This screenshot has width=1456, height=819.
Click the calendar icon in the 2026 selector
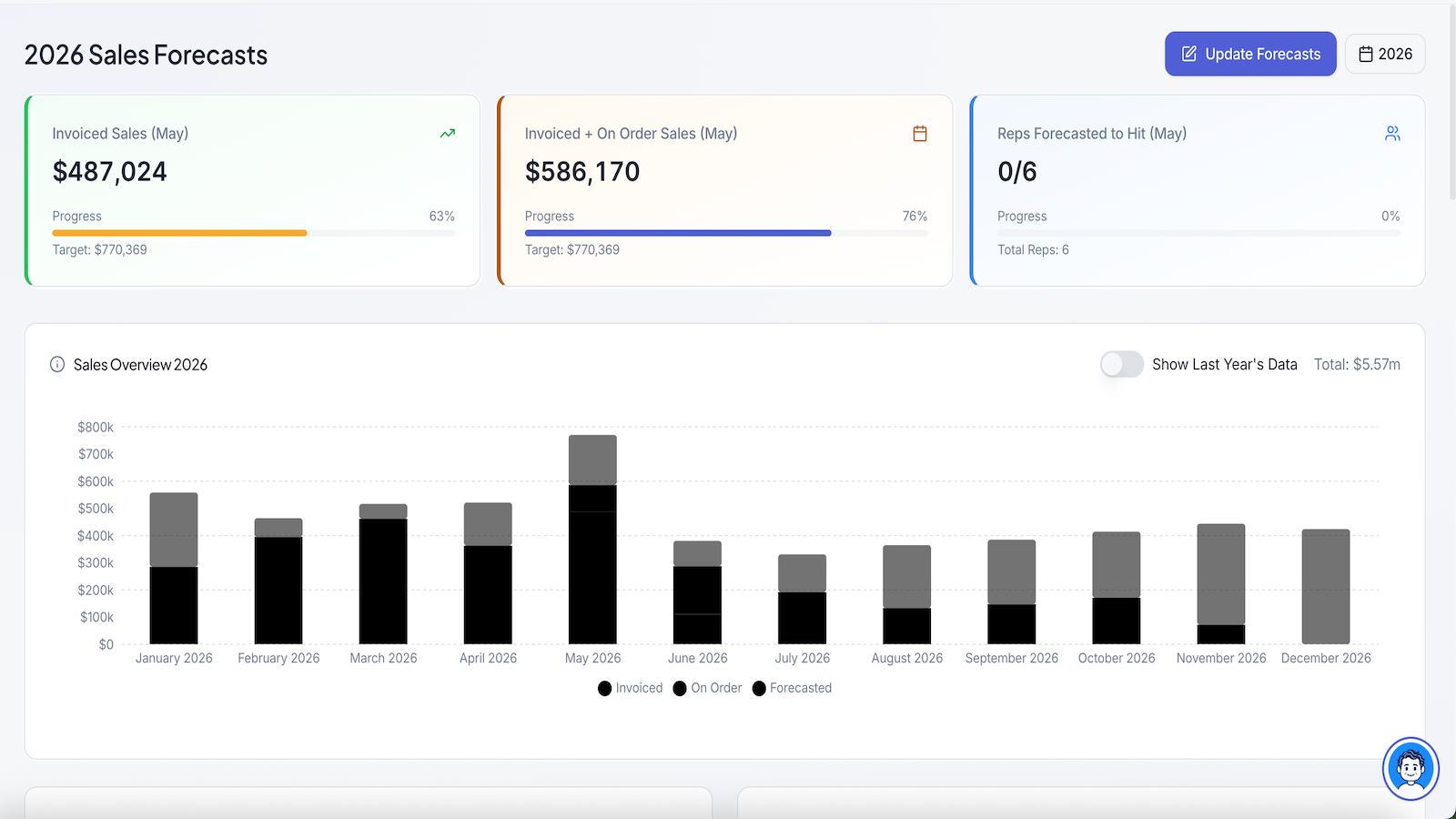pos(1366,55)
